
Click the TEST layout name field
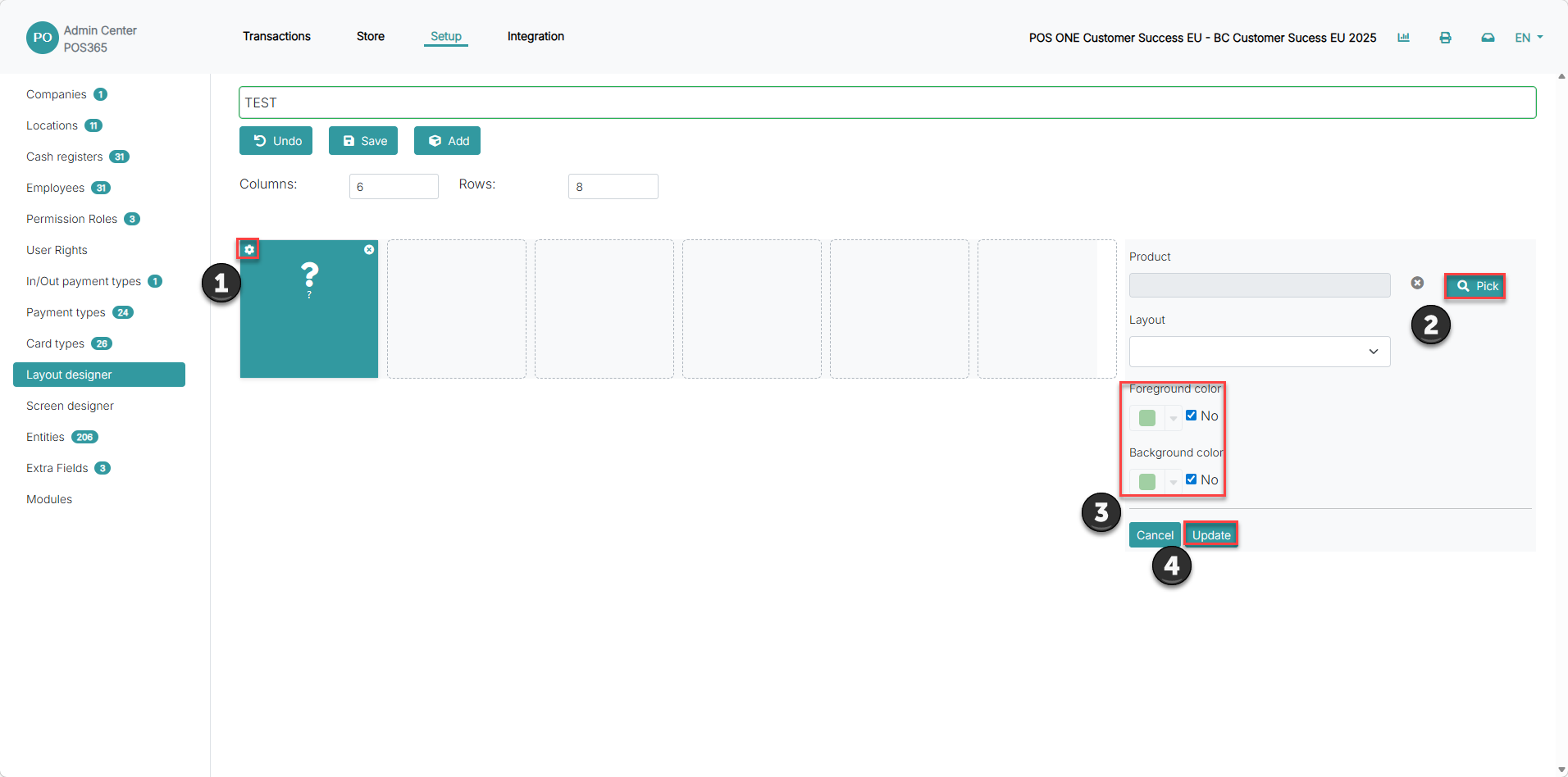887,102
